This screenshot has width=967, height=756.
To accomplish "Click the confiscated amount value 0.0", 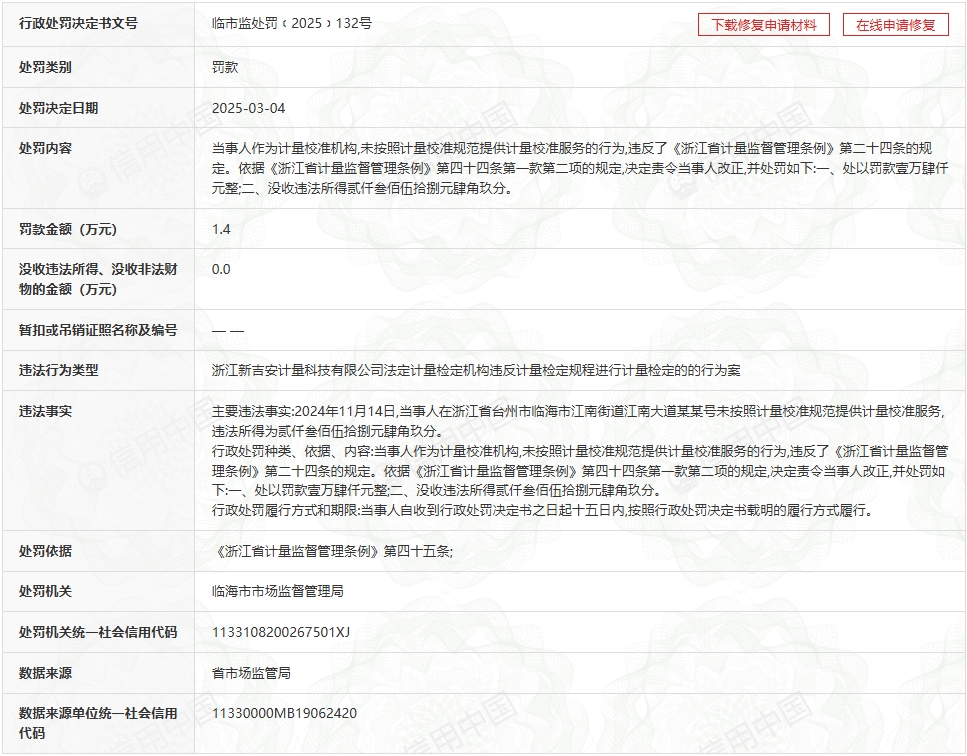I will tap(221, 269).
